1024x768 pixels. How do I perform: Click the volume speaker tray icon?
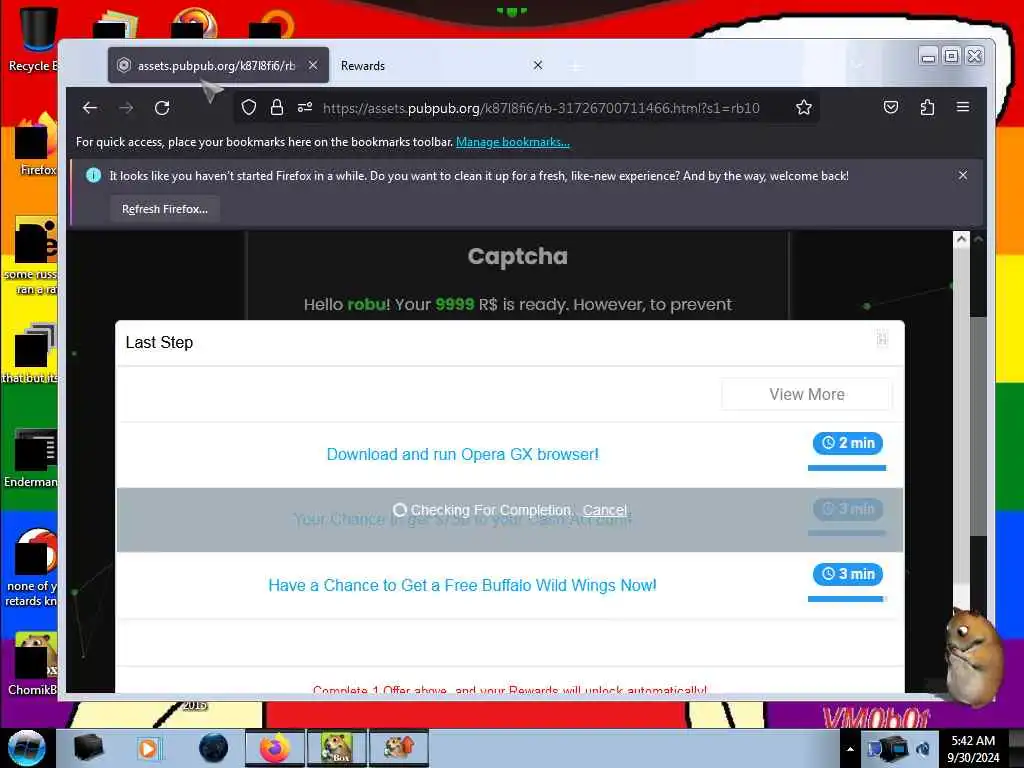(923, 749)
